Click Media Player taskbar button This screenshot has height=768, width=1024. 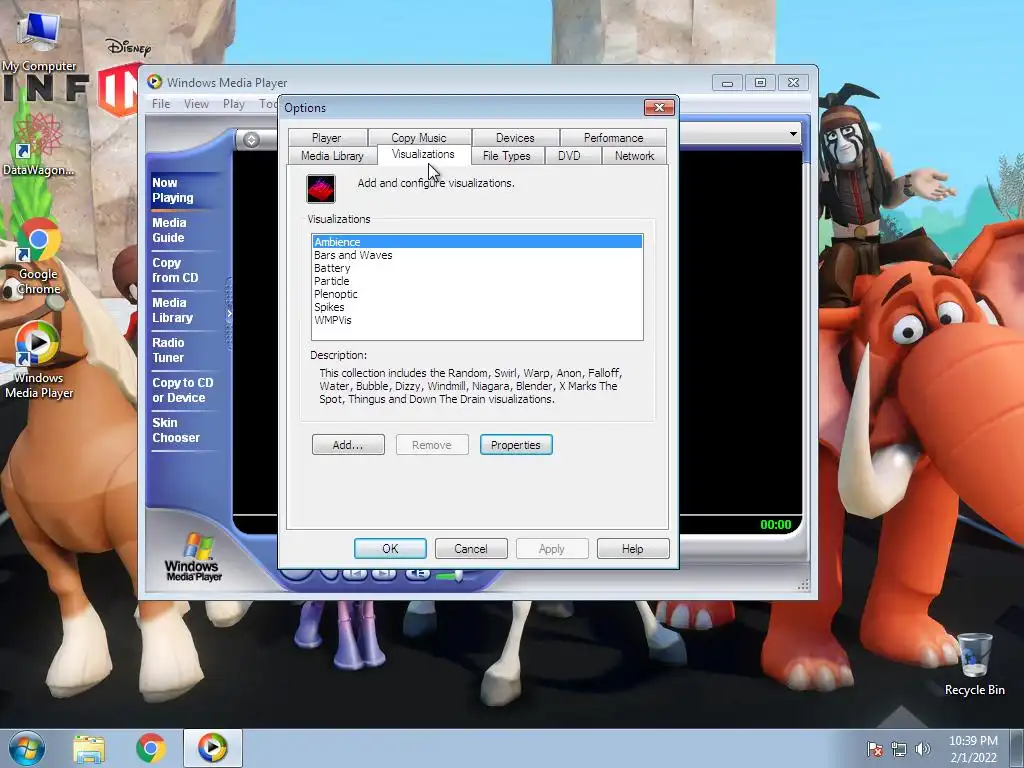click(x=213, y=748)
